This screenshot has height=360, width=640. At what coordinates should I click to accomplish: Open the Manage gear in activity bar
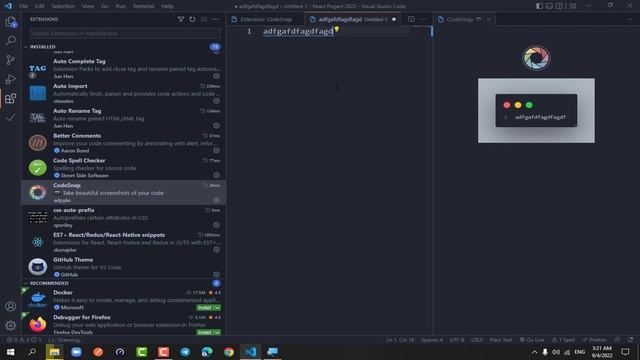11,325
